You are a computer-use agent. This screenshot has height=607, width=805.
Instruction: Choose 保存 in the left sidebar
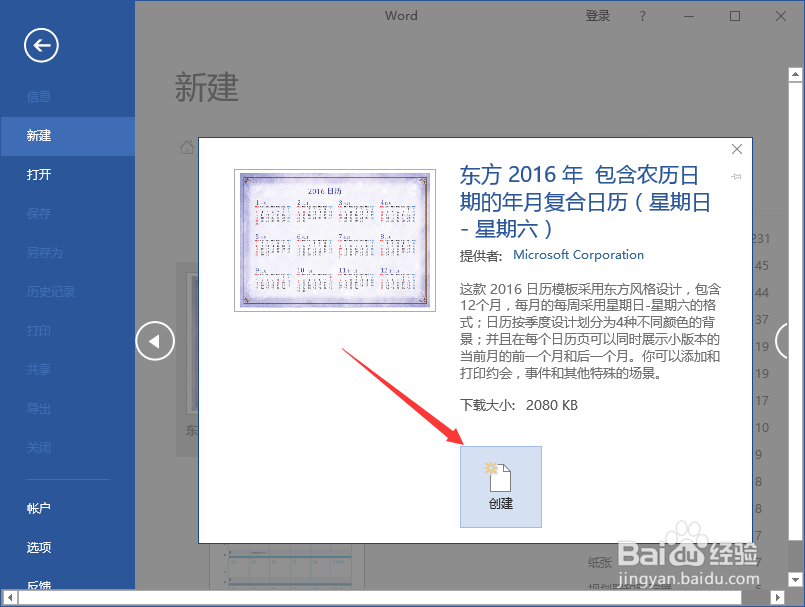click(x=39, y=214)
